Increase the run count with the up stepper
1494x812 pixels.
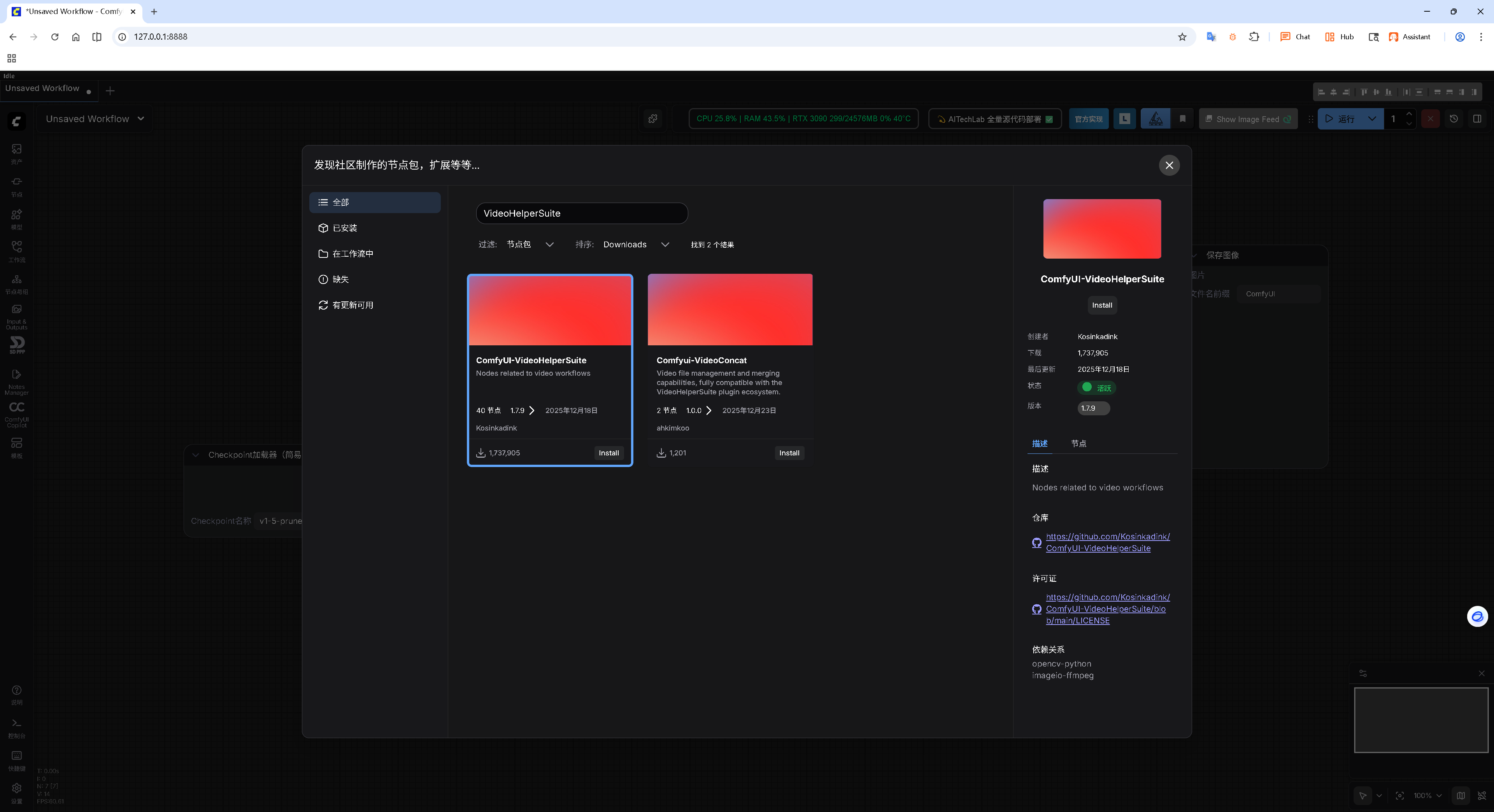point(1409,114)
